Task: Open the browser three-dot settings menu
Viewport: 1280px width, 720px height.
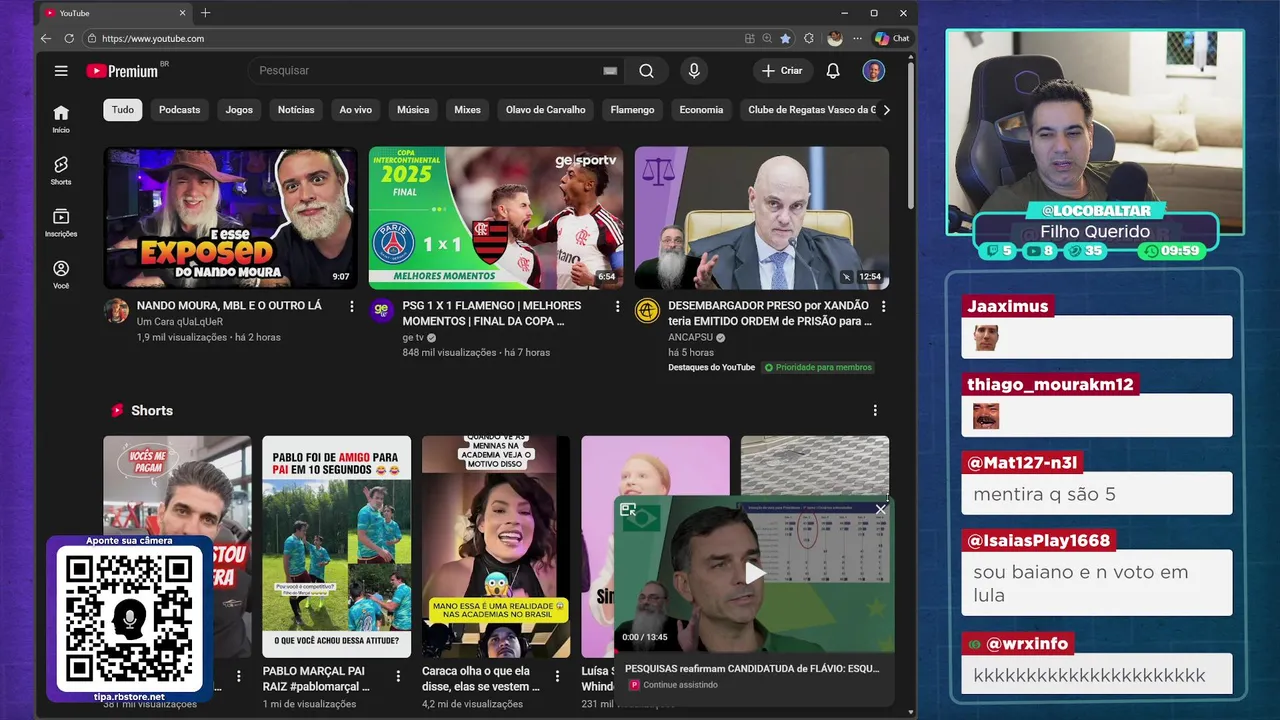Action: click(x=857, y=38)
